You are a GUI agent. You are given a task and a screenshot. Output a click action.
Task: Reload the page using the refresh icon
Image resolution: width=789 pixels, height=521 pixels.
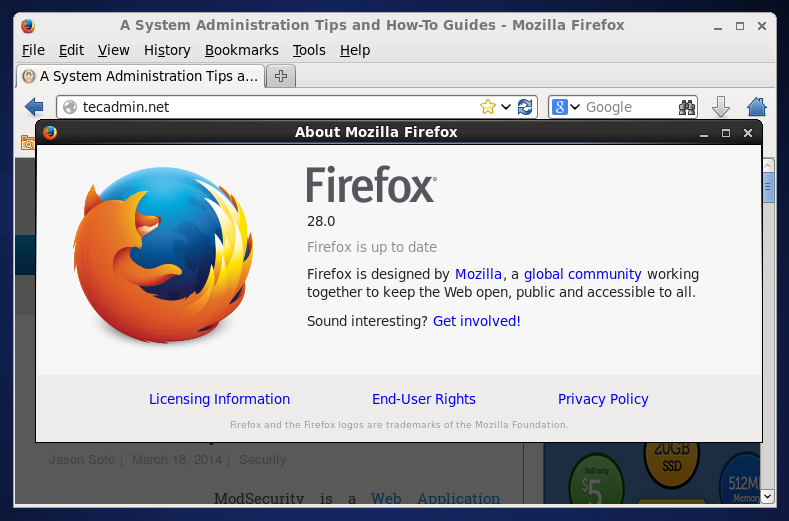[x=525, y=107]
